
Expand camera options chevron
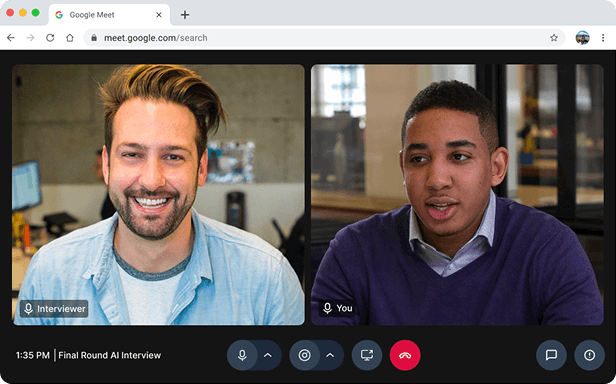tap(330, 355)
